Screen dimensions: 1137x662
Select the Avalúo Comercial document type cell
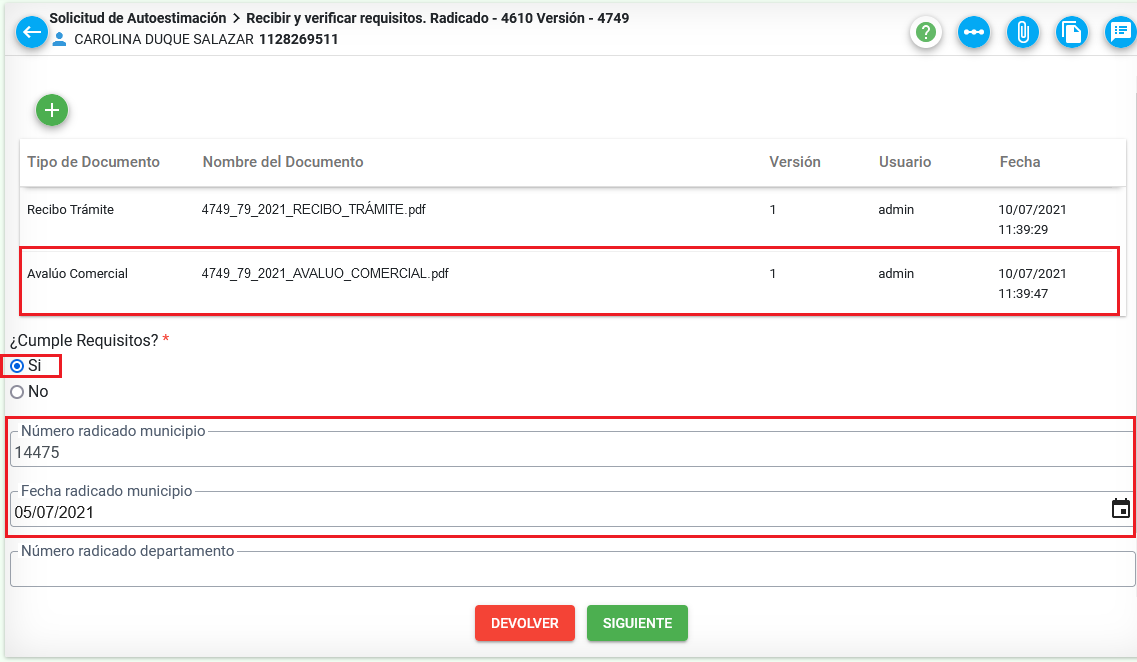tap(78, 273)
